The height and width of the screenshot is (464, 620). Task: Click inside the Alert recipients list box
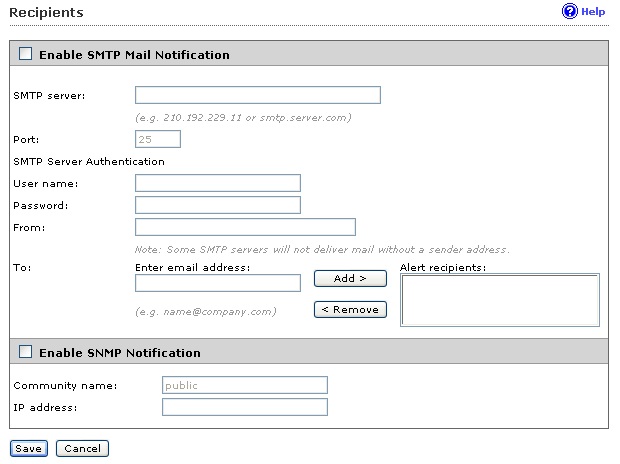coord(499,300)
